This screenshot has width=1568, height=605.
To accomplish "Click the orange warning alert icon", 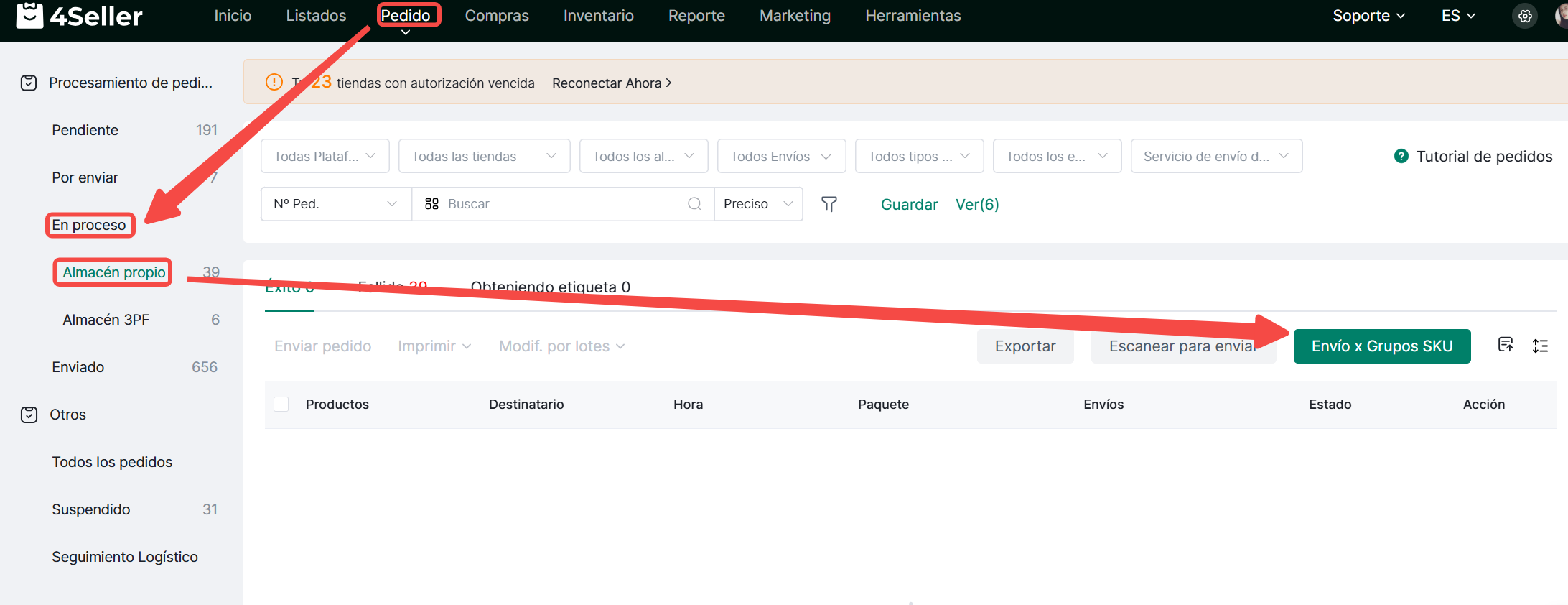I will [x=274, y=83].
